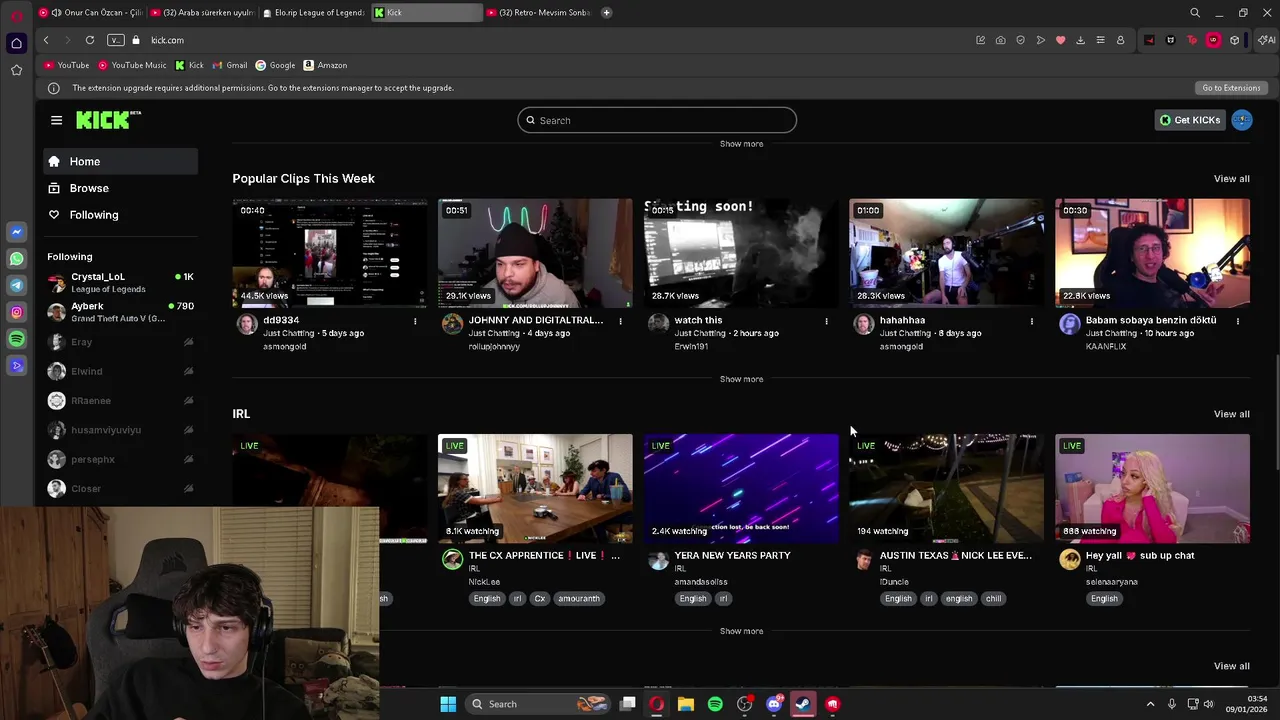
Task: Toggle the taskbar microphone icon
Action: [1172, 704]
